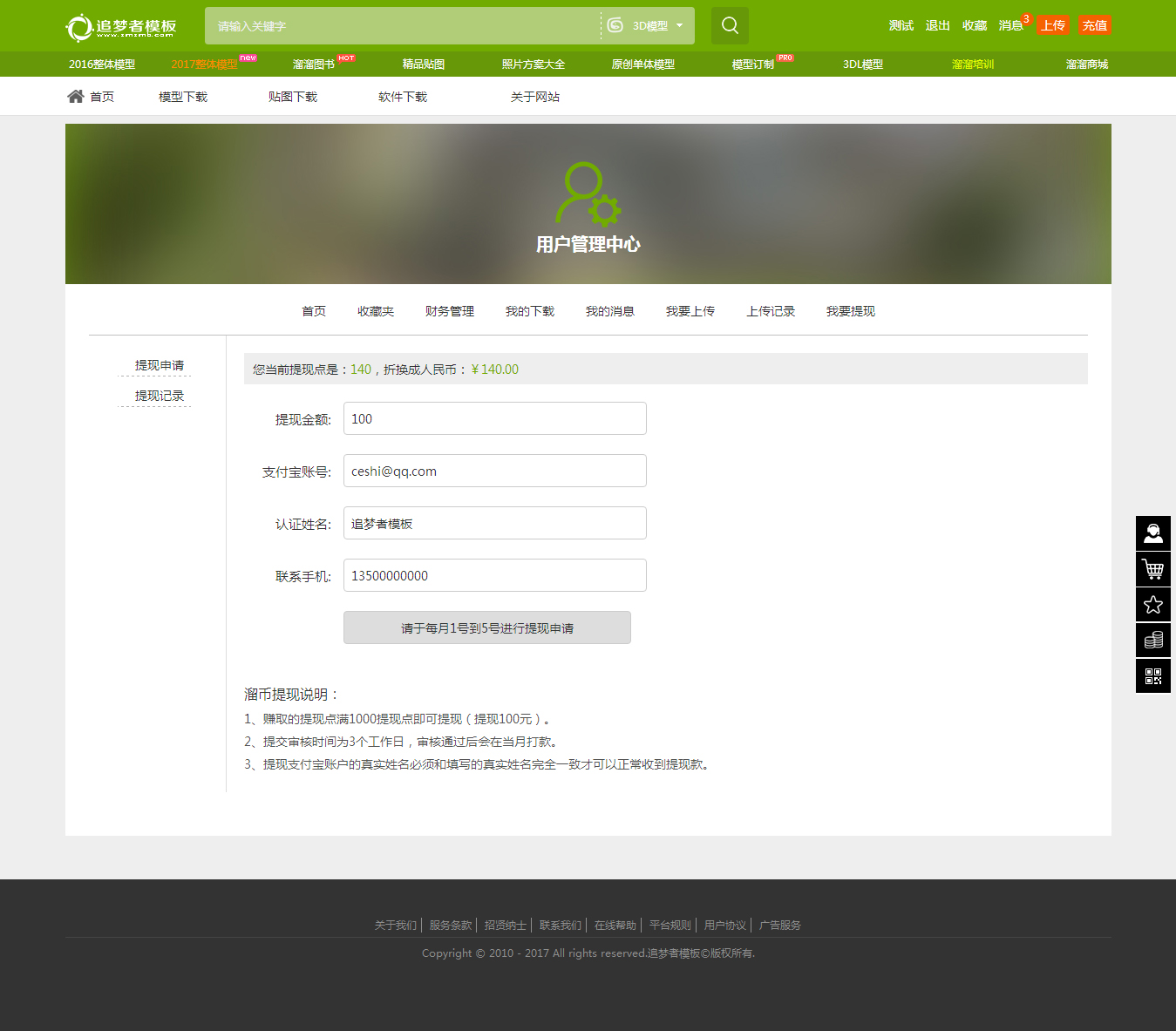Screen dimensions: 1176x1031
Task: Switch to 我要提现 tab
Action: tap(850, 311)
